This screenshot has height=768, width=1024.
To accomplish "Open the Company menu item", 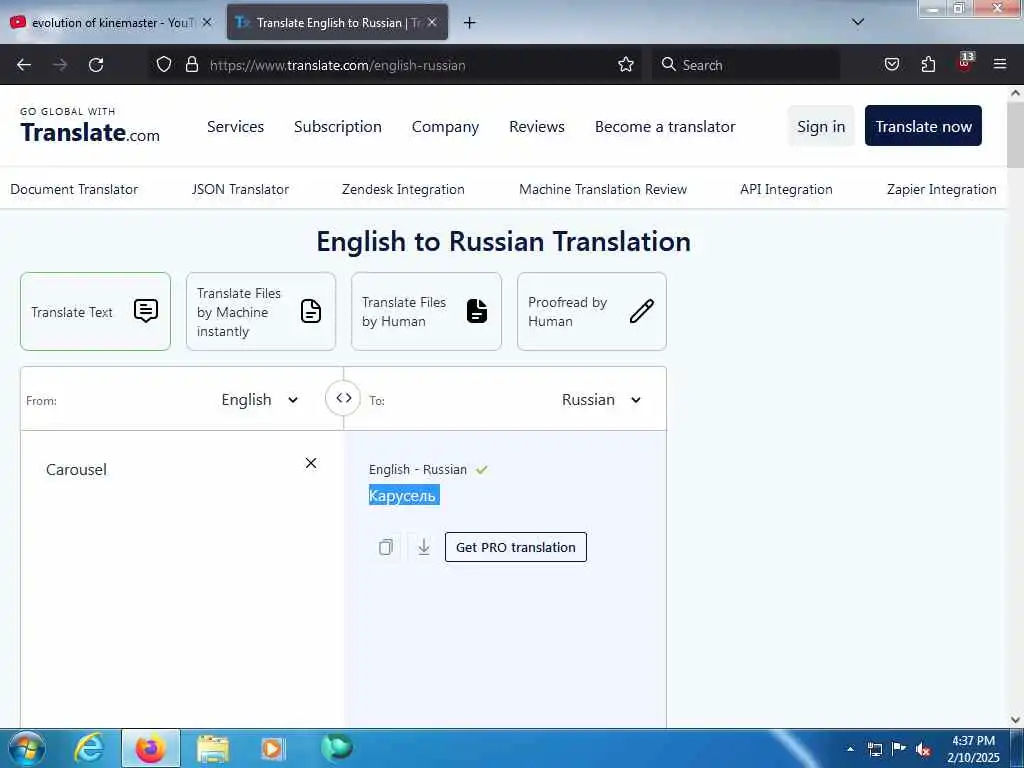I will (445, 127).
